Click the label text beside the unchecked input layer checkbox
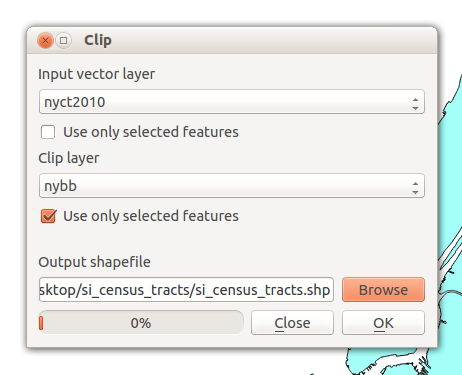 click(x=151, y=132)
